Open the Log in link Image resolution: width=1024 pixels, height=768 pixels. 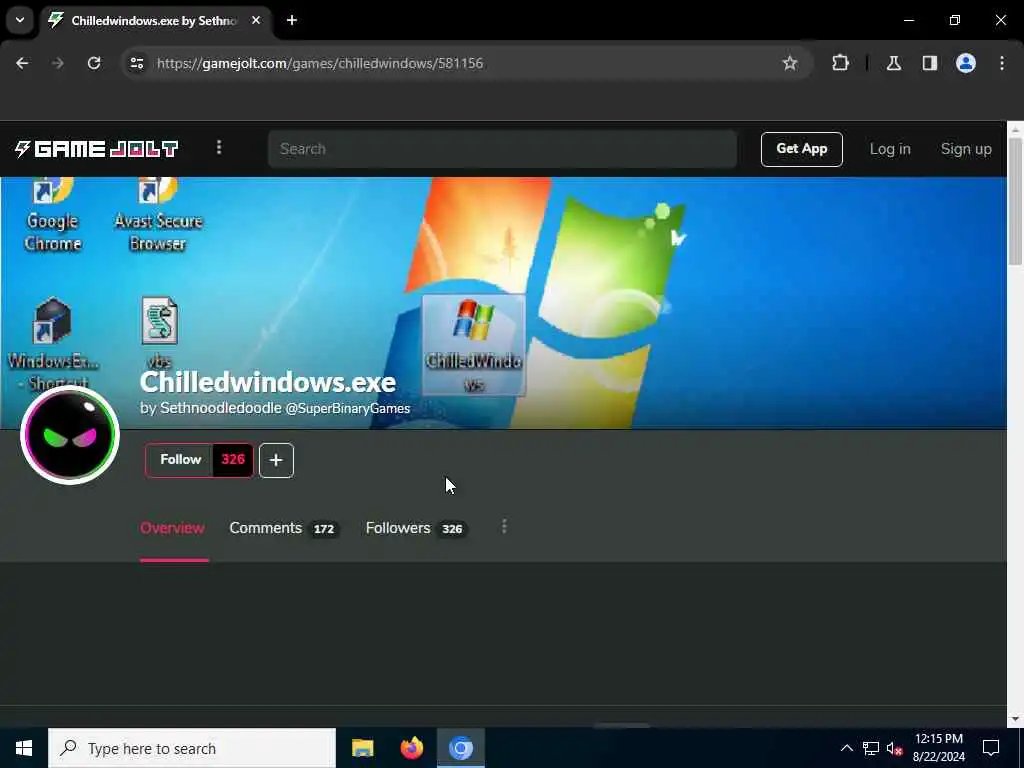coord(889,149)
